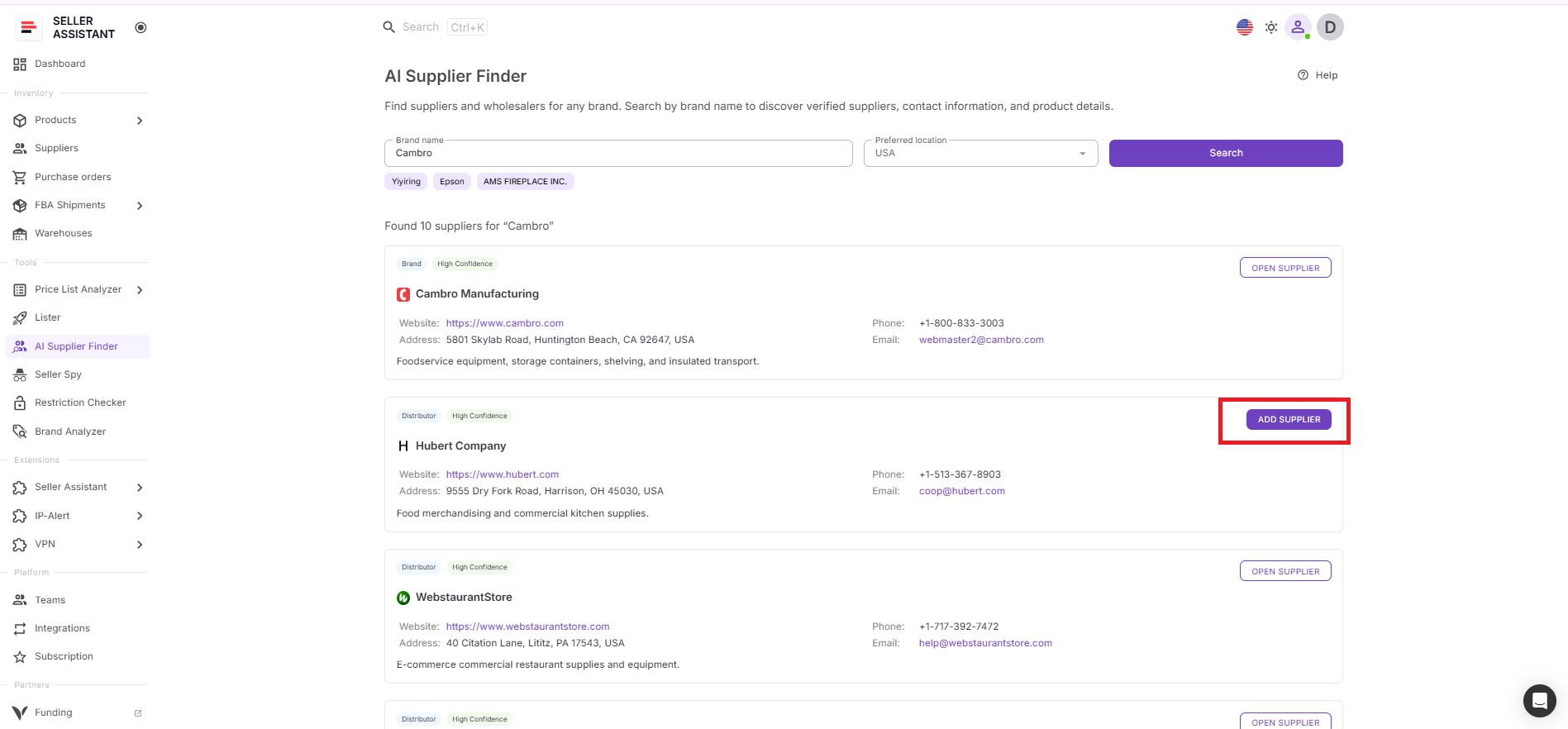This screenshot has width=1568, height=729.
Task: Toggle the sidebar pin radio icon
Action: (141, 27)
